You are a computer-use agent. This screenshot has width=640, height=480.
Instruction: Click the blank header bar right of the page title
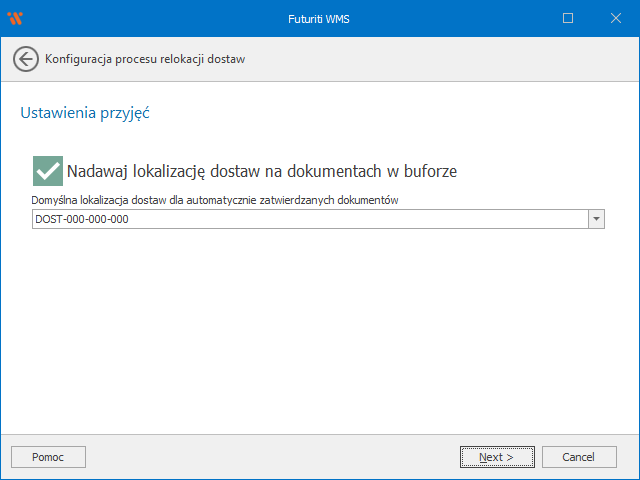coord(440,59)
